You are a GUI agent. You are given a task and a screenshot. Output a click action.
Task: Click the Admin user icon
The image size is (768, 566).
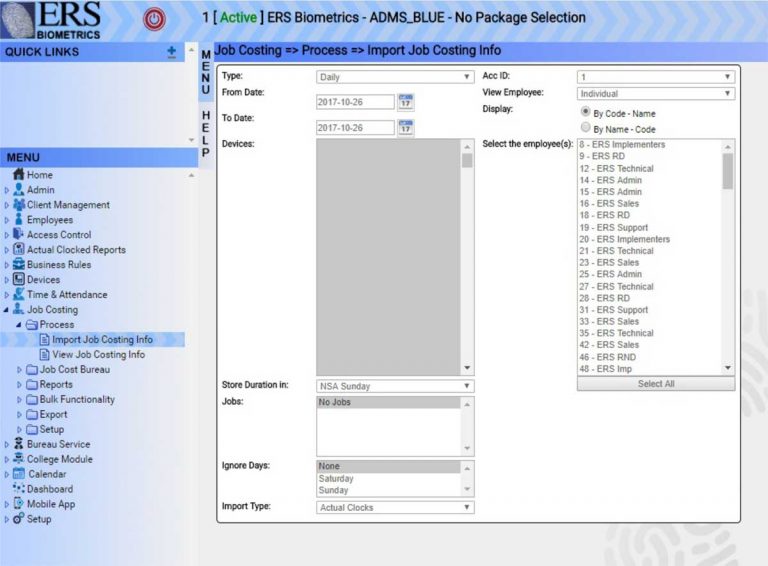point(19,189)
